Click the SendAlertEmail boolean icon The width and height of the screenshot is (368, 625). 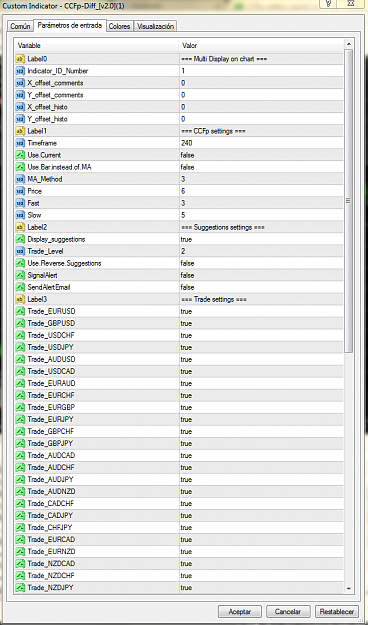(20, 287)
